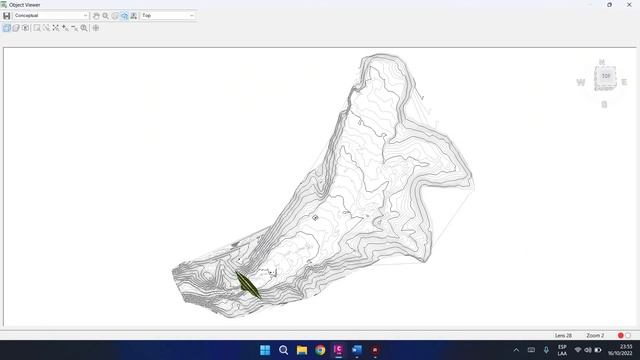Click the W compass letter on ViewCube

tap(581, 82)
